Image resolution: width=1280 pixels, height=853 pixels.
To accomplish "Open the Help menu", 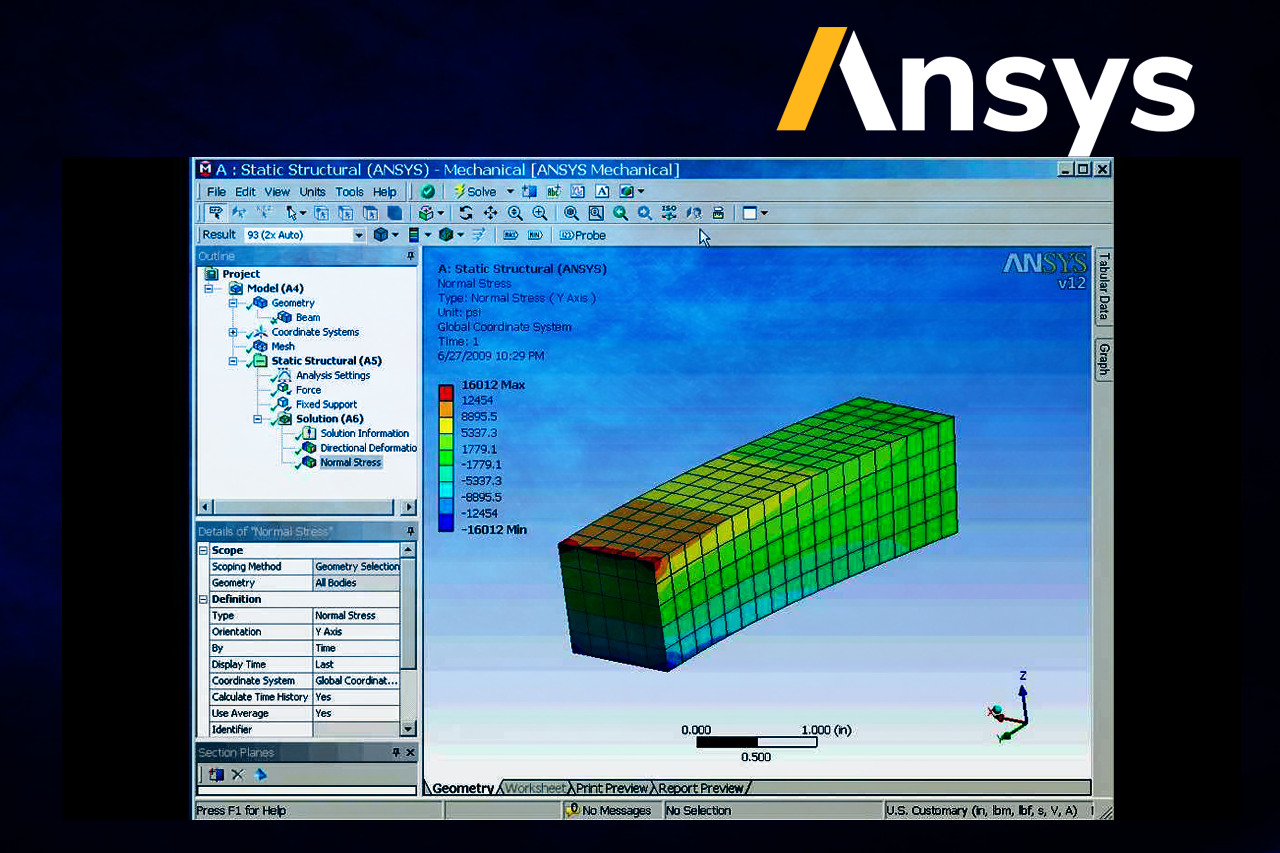I will [385, 192].
